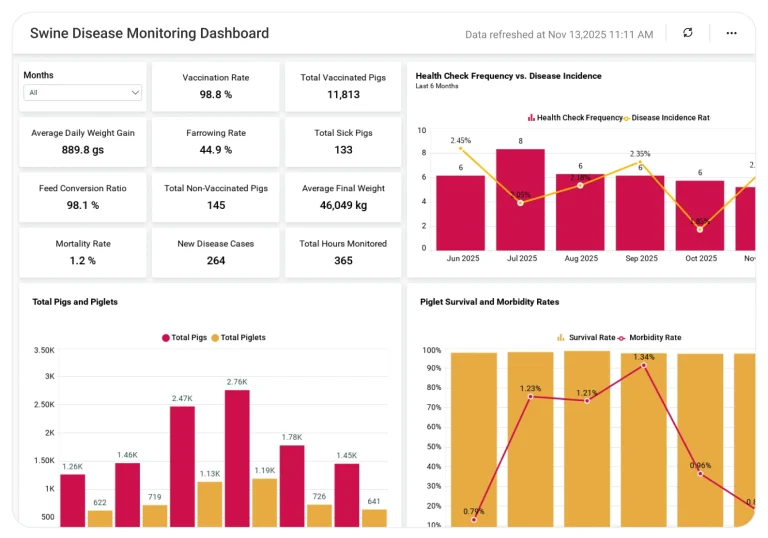Image resolution: width=768 pixels, height=538 pixels.
Task: Click the Swine Disease Monitoring Dashboard title
Action: coord(149,33)
